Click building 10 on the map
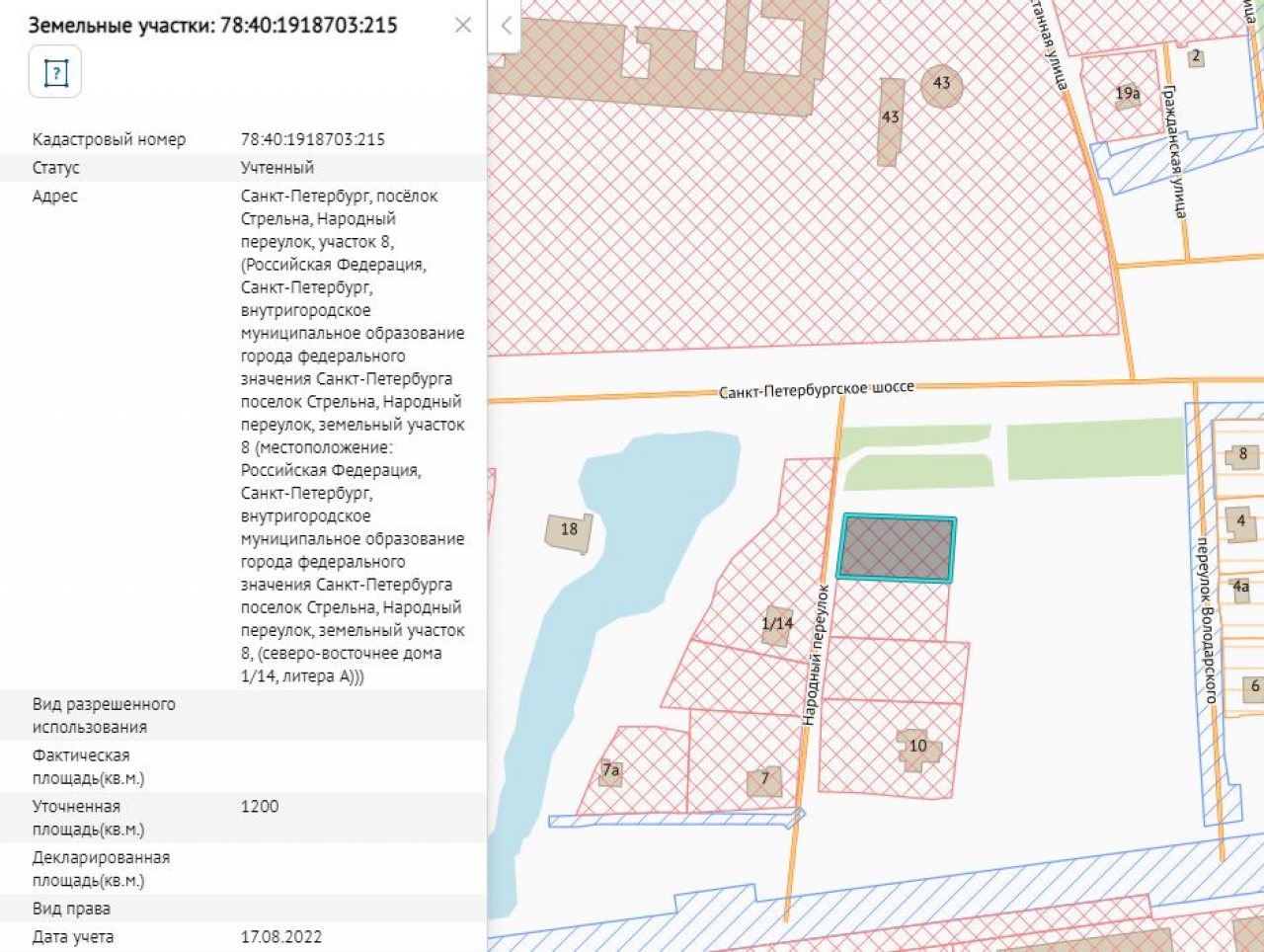Screen dimensions: 1264x952 pyautogui.click(x=918, y=748)
